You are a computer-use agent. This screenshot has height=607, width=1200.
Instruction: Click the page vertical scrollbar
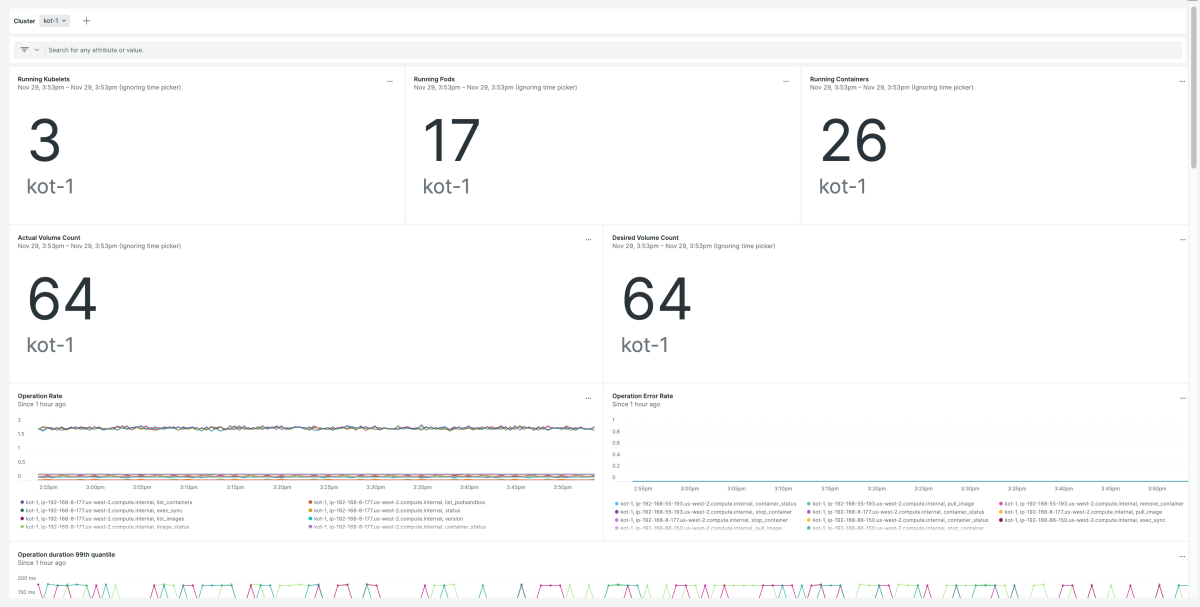tap(1194, 90)
